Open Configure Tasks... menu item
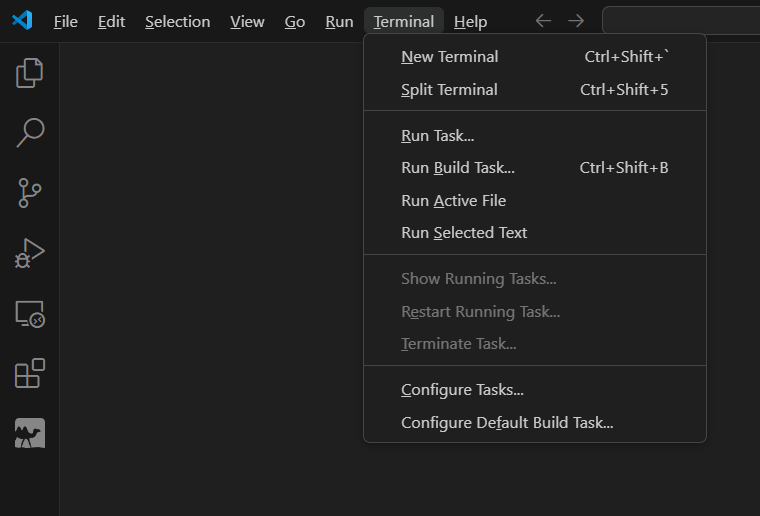Image resolution: width=760 pixels, height=516 pixels. 462,390
